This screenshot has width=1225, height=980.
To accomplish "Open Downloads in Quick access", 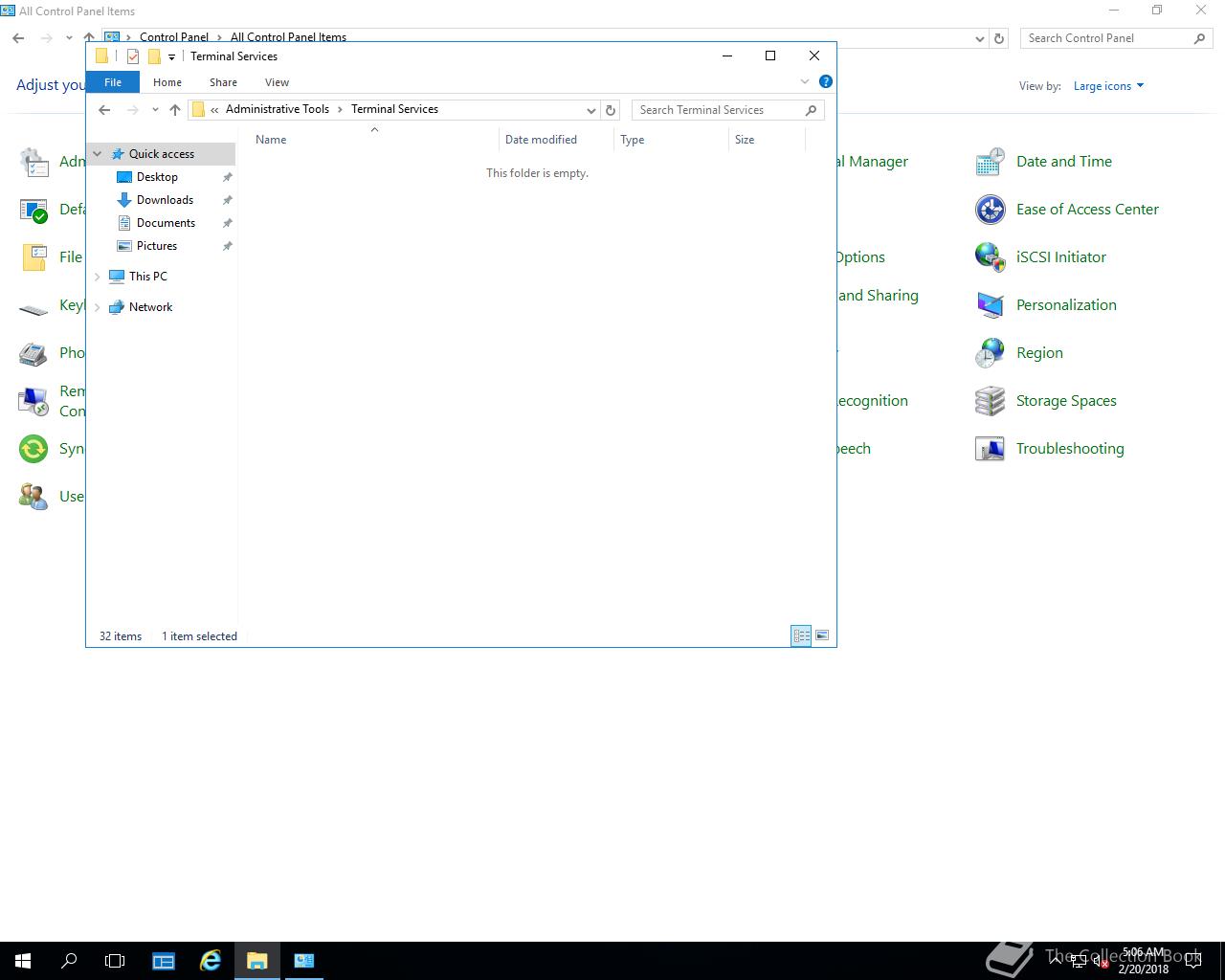I will 165,200.
